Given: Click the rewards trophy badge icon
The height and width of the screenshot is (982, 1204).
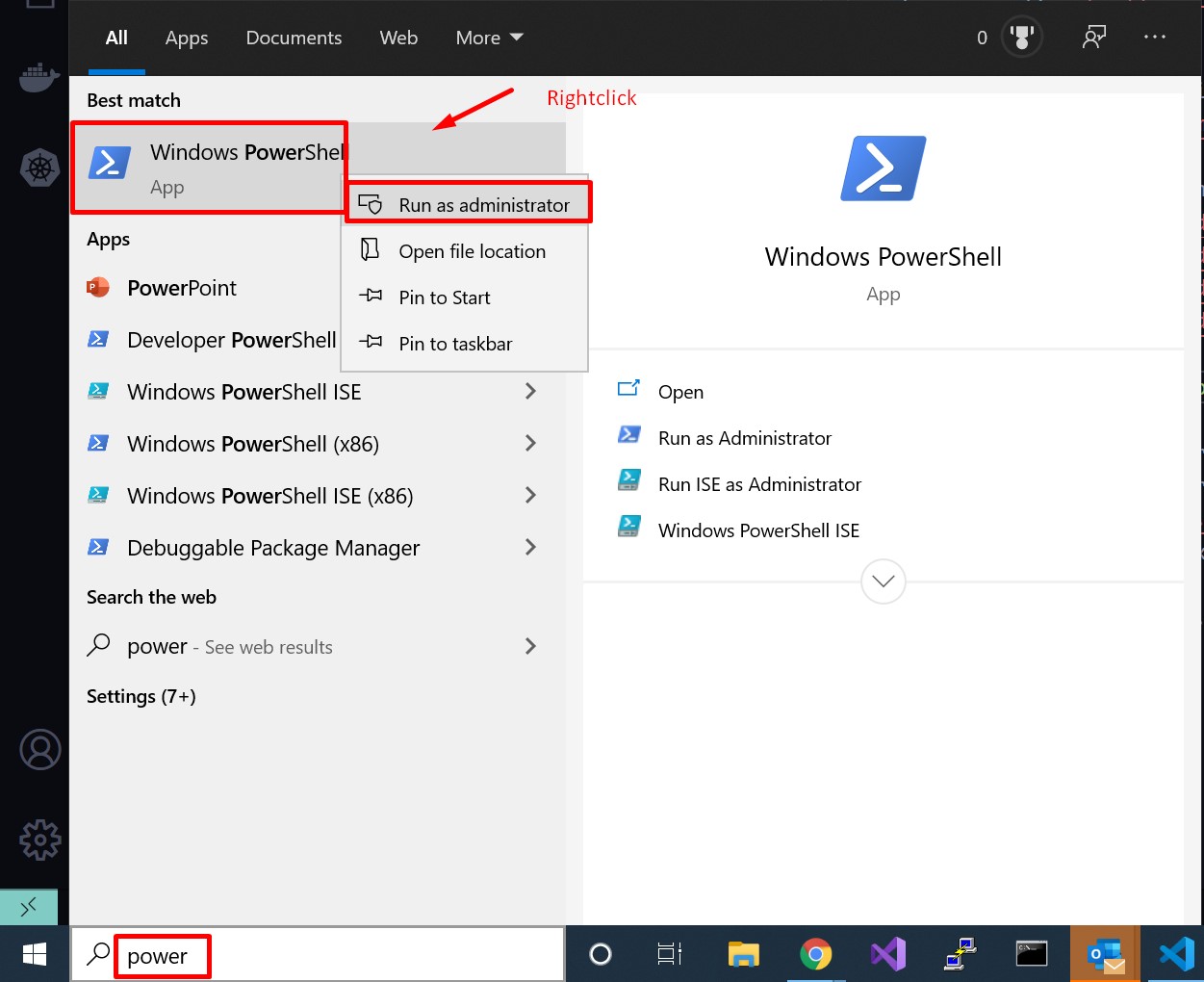Looking at the screenshot, I should coord(1022,38).
